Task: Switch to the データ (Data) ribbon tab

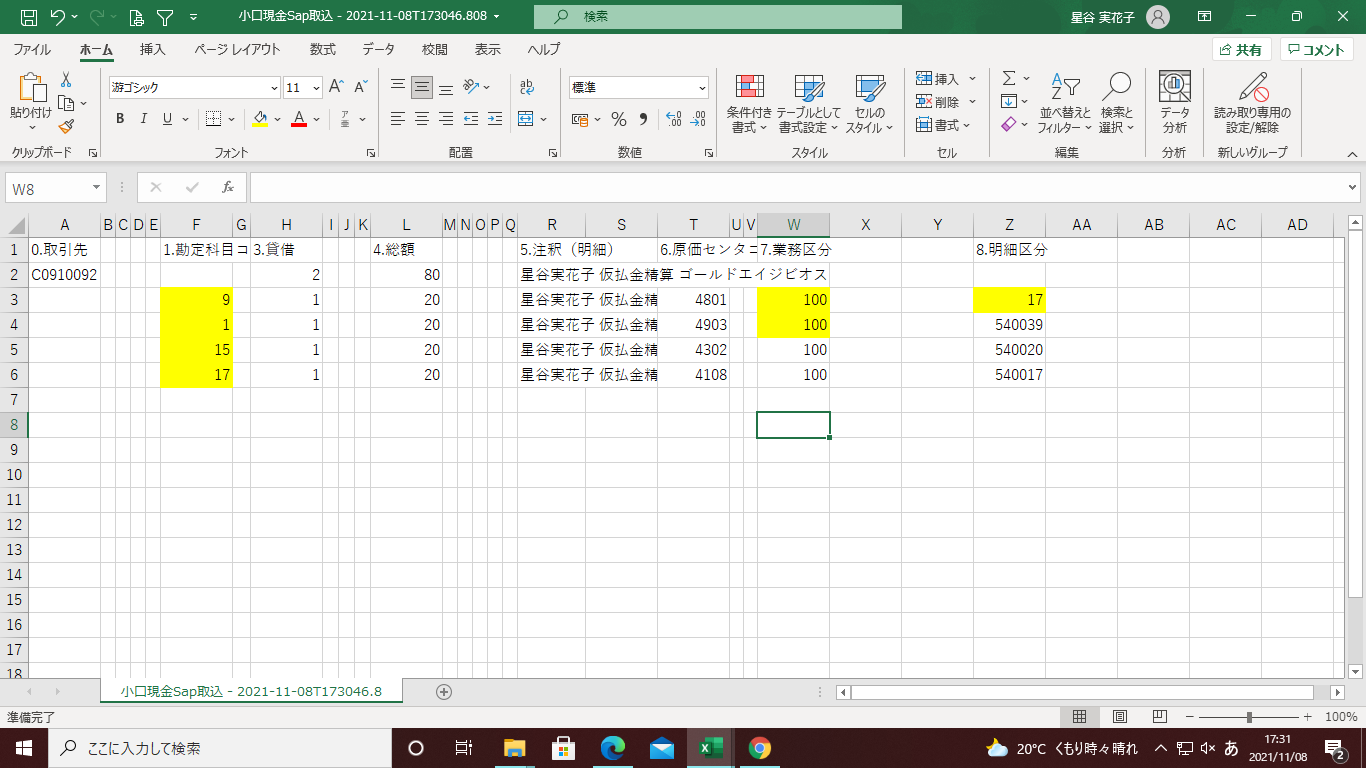Action: pyautogui.click(x=378, y=49)
